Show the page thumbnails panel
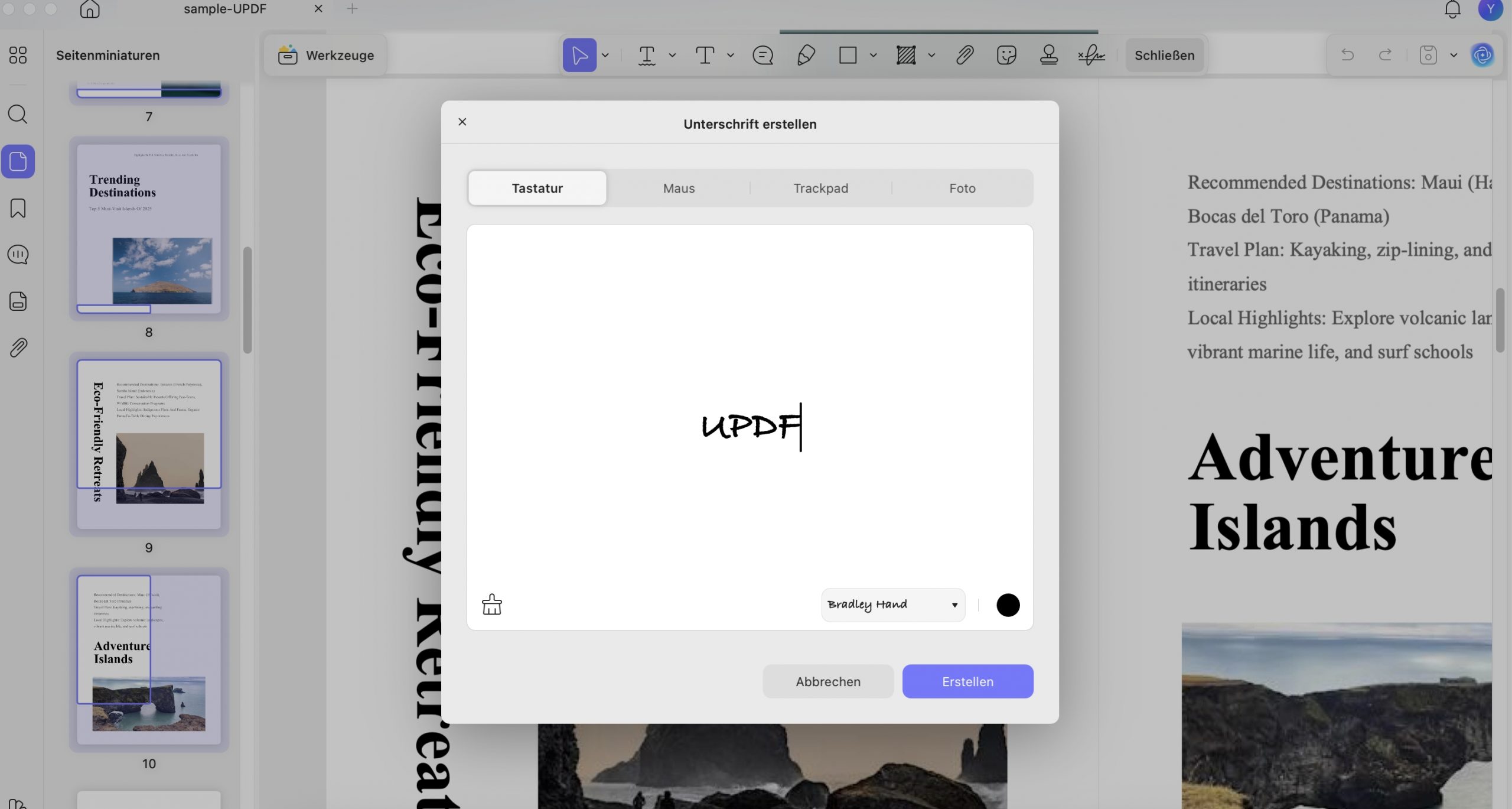Image resolution: width=1512 pixels, height=809 pixels. 18,161
